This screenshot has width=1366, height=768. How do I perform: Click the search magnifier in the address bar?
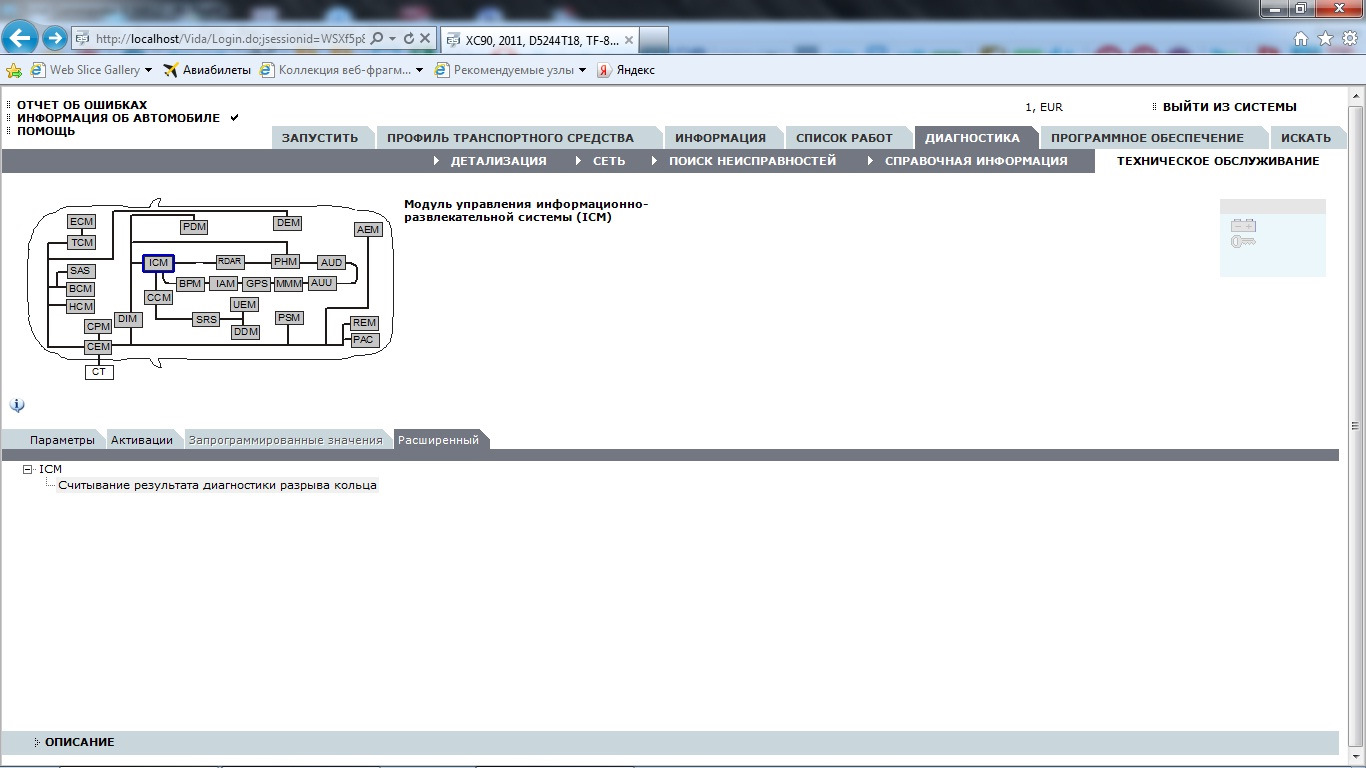377,39
